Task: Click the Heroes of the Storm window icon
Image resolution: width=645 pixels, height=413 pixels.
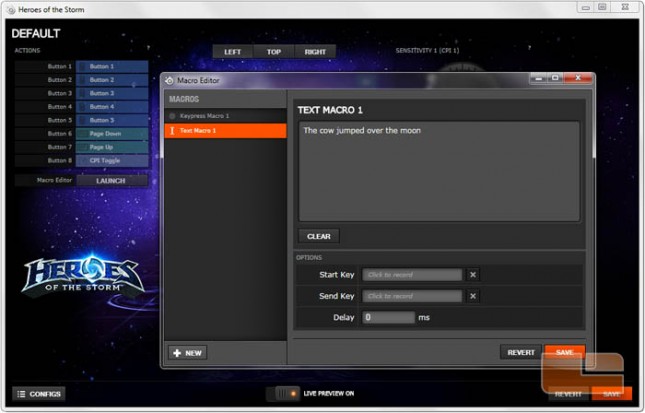Action: point(11,10)
